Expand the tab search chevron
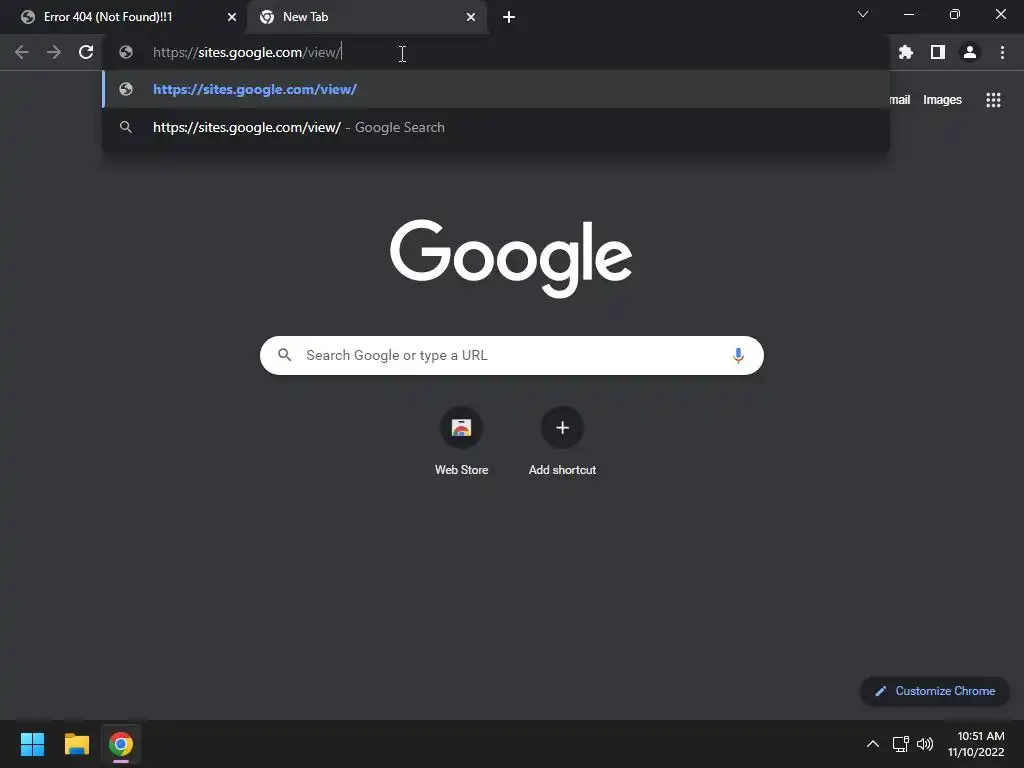The image size is (1024, 768). tap(863, 14)
